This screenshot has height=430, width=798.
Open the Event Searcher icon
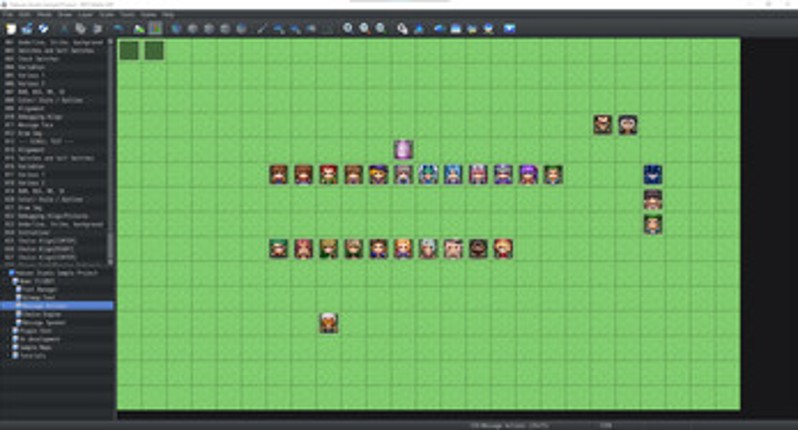pos(455,28)
